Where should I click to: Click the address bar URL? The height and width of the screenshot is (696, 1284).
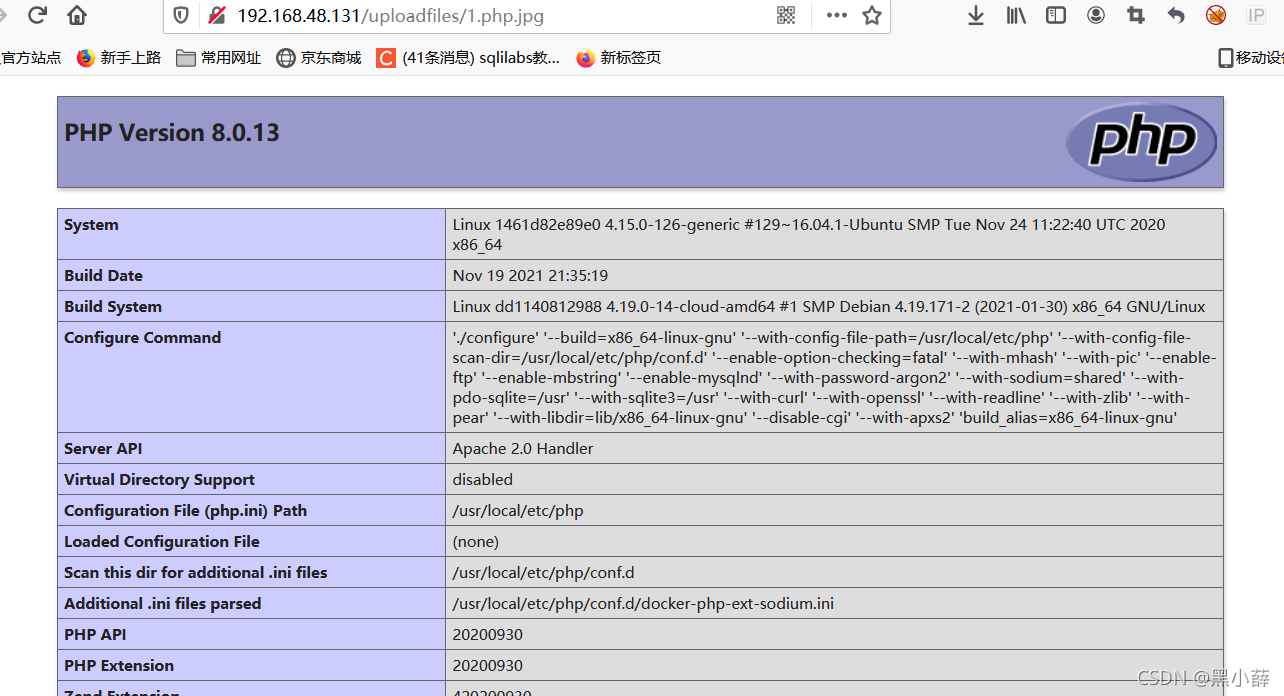pyautogui.click(x=391, y=16)
